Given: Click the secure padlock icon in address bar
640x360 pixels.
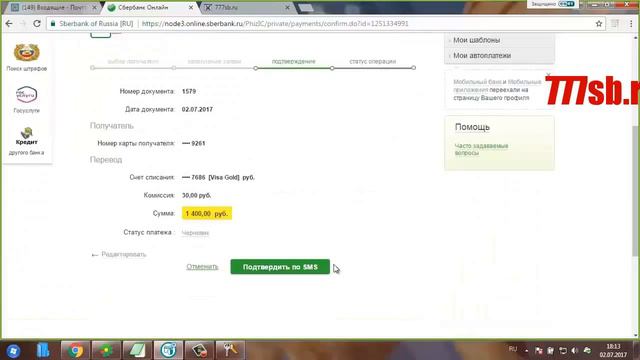Looking at the screenshot, I should tap(53, 24).
